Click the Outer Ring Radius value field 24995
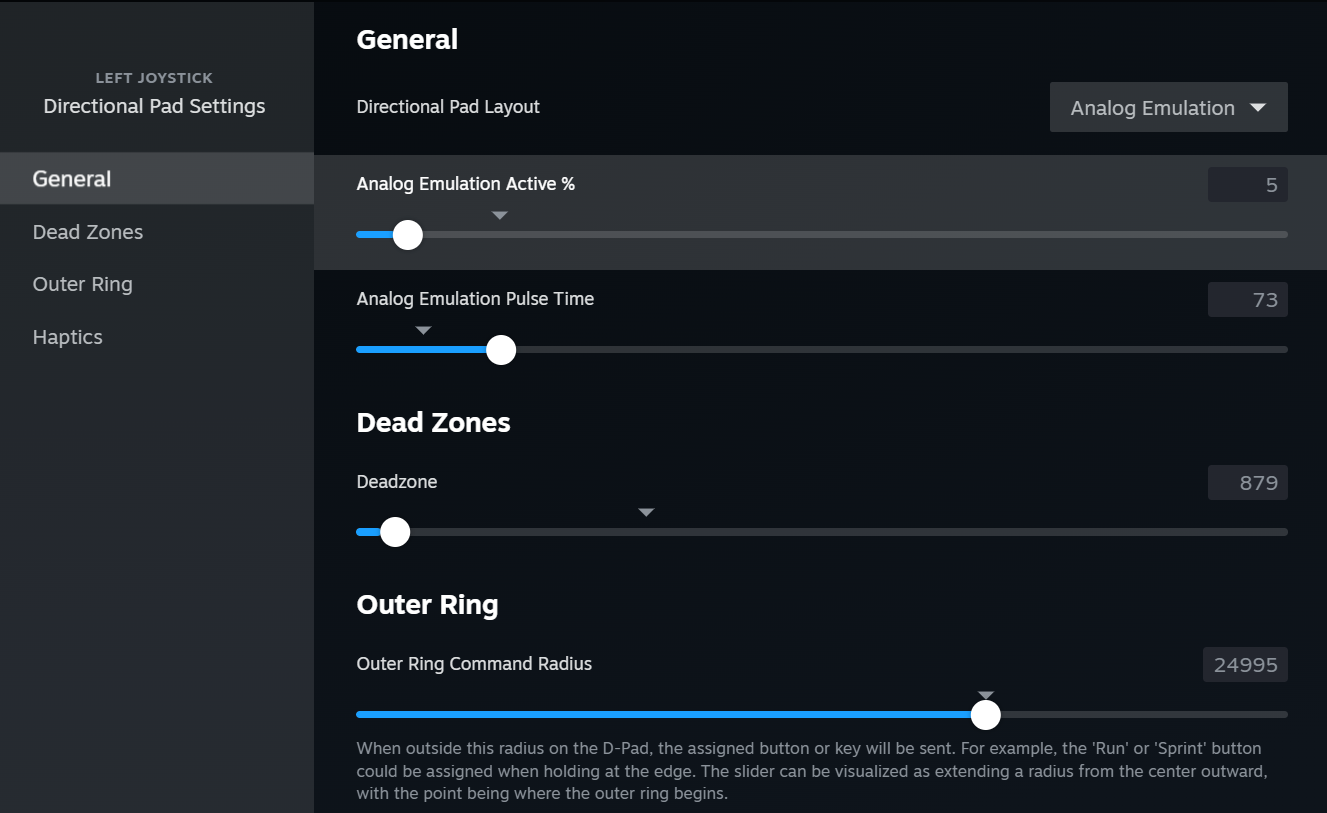This screenshot has height=813, width=1327. pyautogui.click(x=1245, y=664)
